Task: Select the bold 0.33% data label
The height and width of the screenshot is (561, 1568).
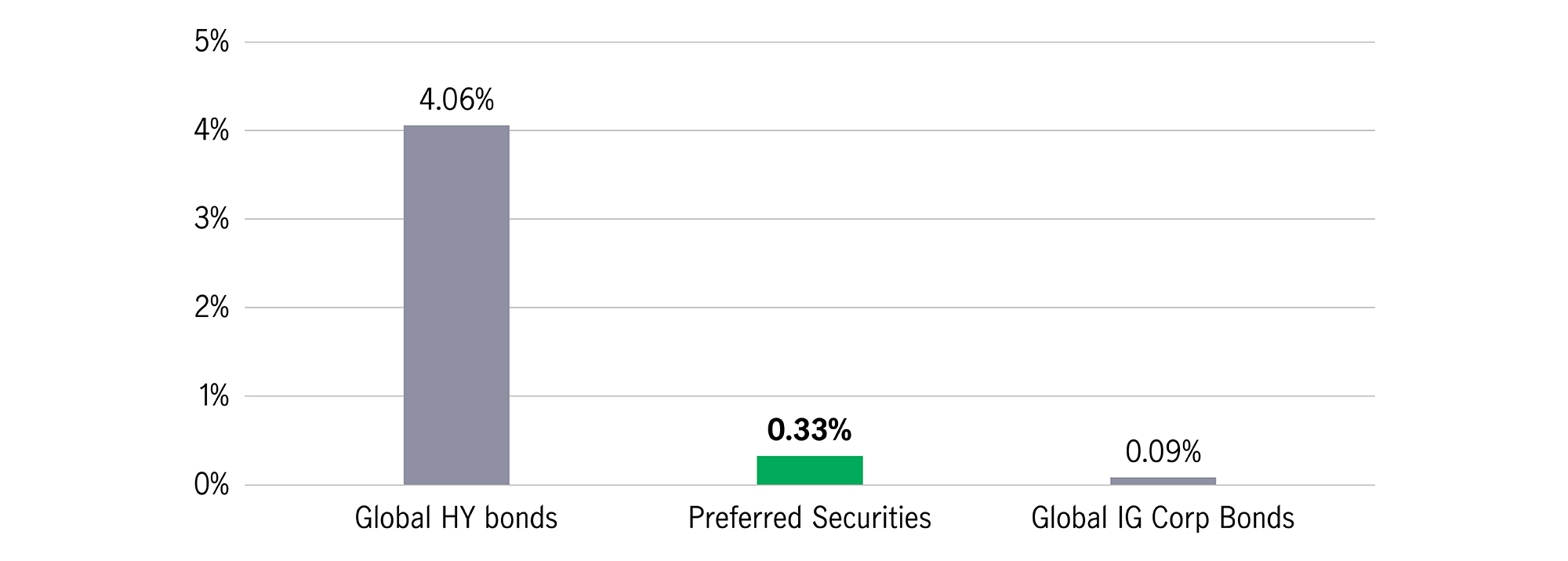Action: [809, 430]
